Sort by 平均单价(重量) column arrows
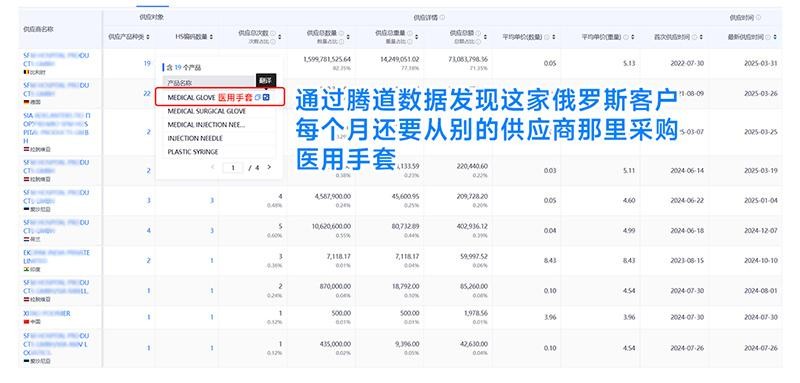Image resolution: width=800 pixels, height=383 pixels. [x=633, y=37]
